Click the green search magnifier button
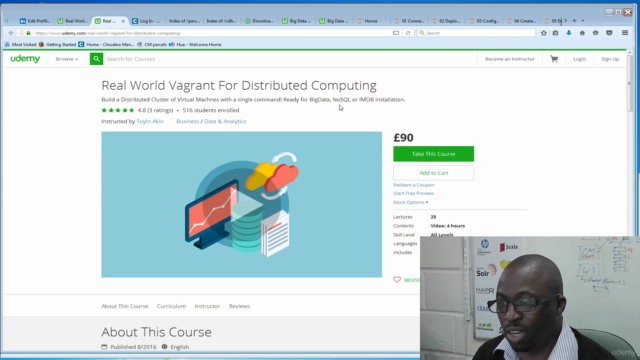This screenshot has width=640, height=360. 96,59
